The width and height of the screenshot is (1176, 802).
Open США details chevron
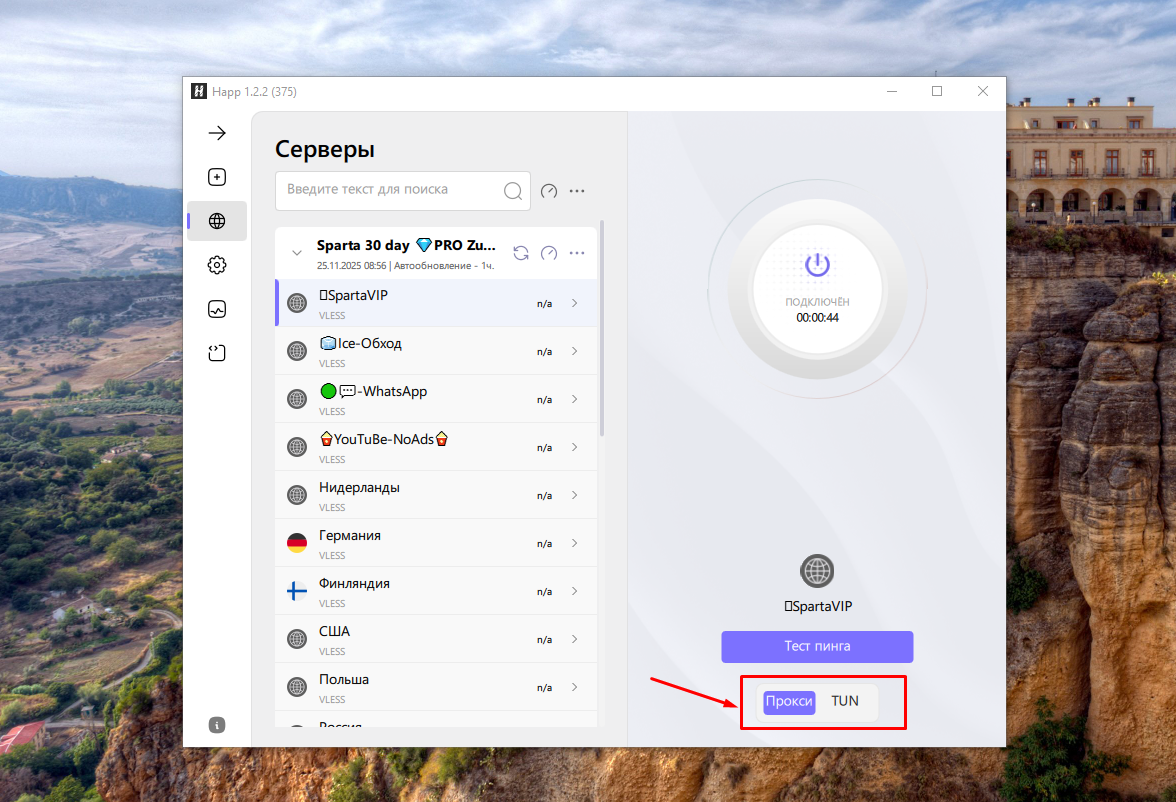[574, 639]
